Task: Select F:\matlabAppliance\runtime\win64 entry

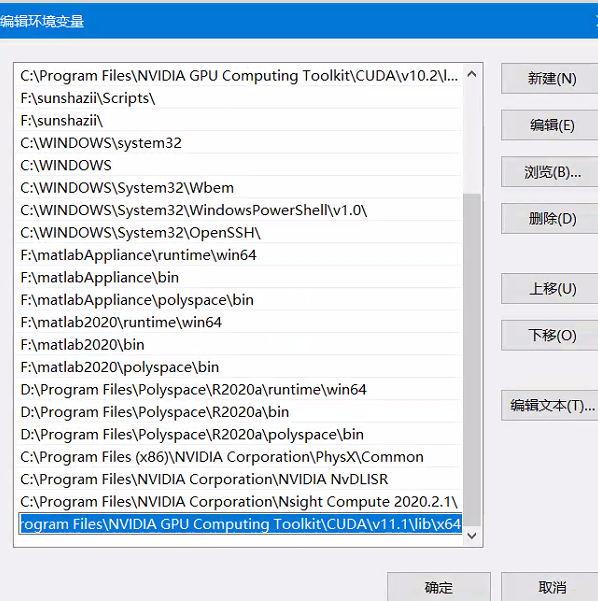Action: 238,255
